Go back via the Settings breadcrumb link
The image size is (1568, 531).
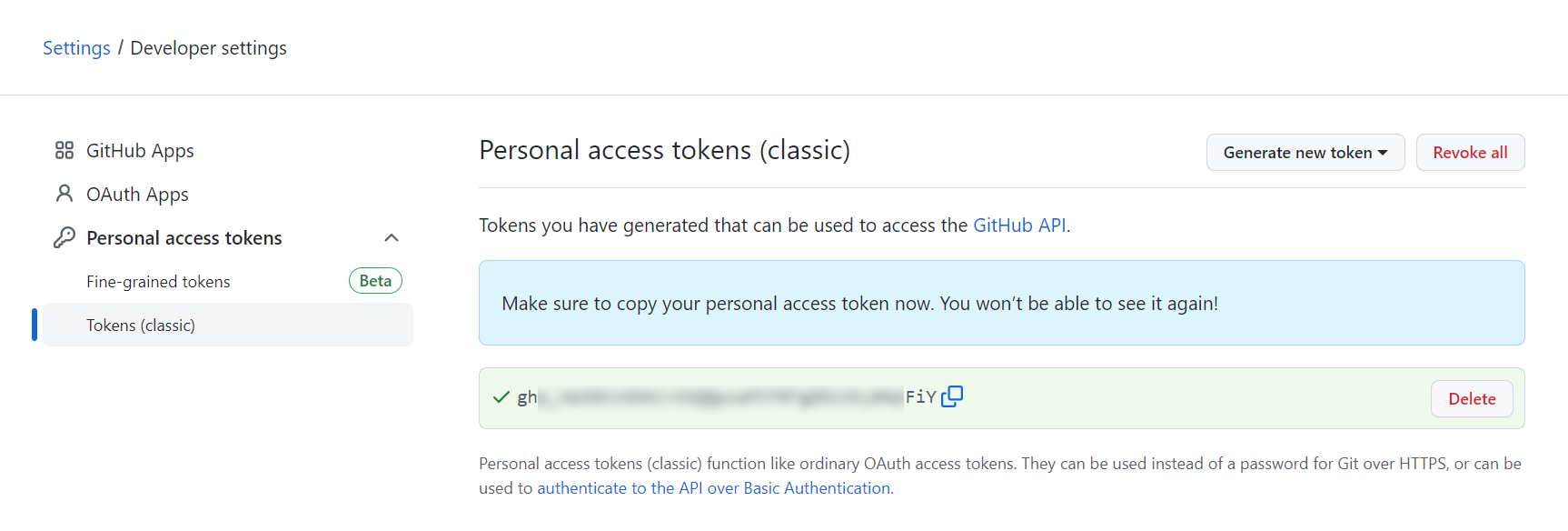76,48
